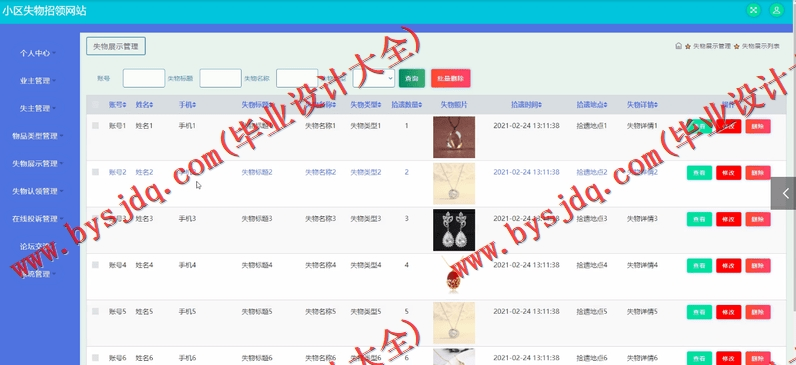The image size is (796, 365).
Task: Check the row checkbox for 账号2
Action: coord(95,172)
